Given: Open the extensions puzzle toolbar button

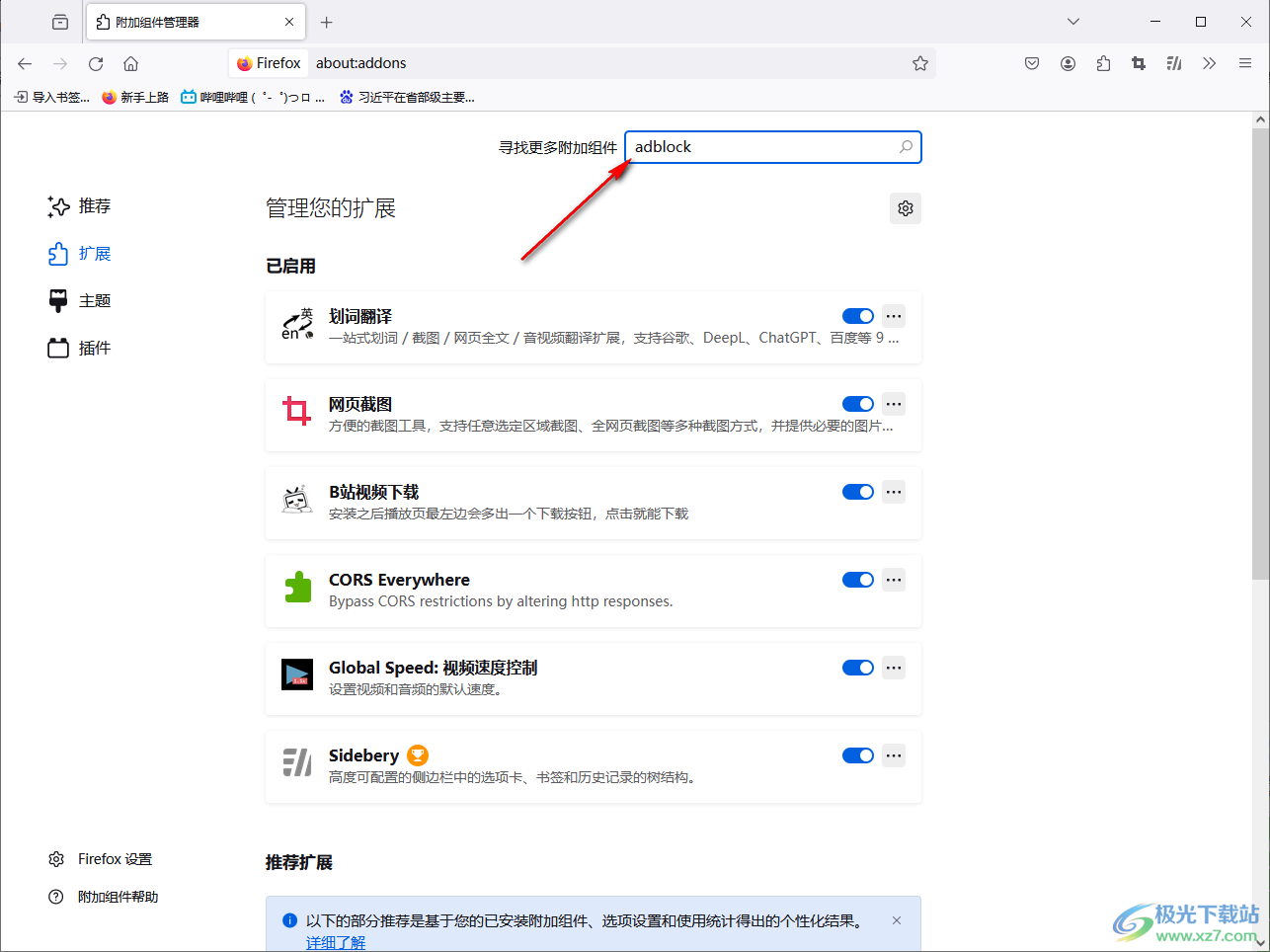Looking at the screenshot, I should tap(1103, 63).
